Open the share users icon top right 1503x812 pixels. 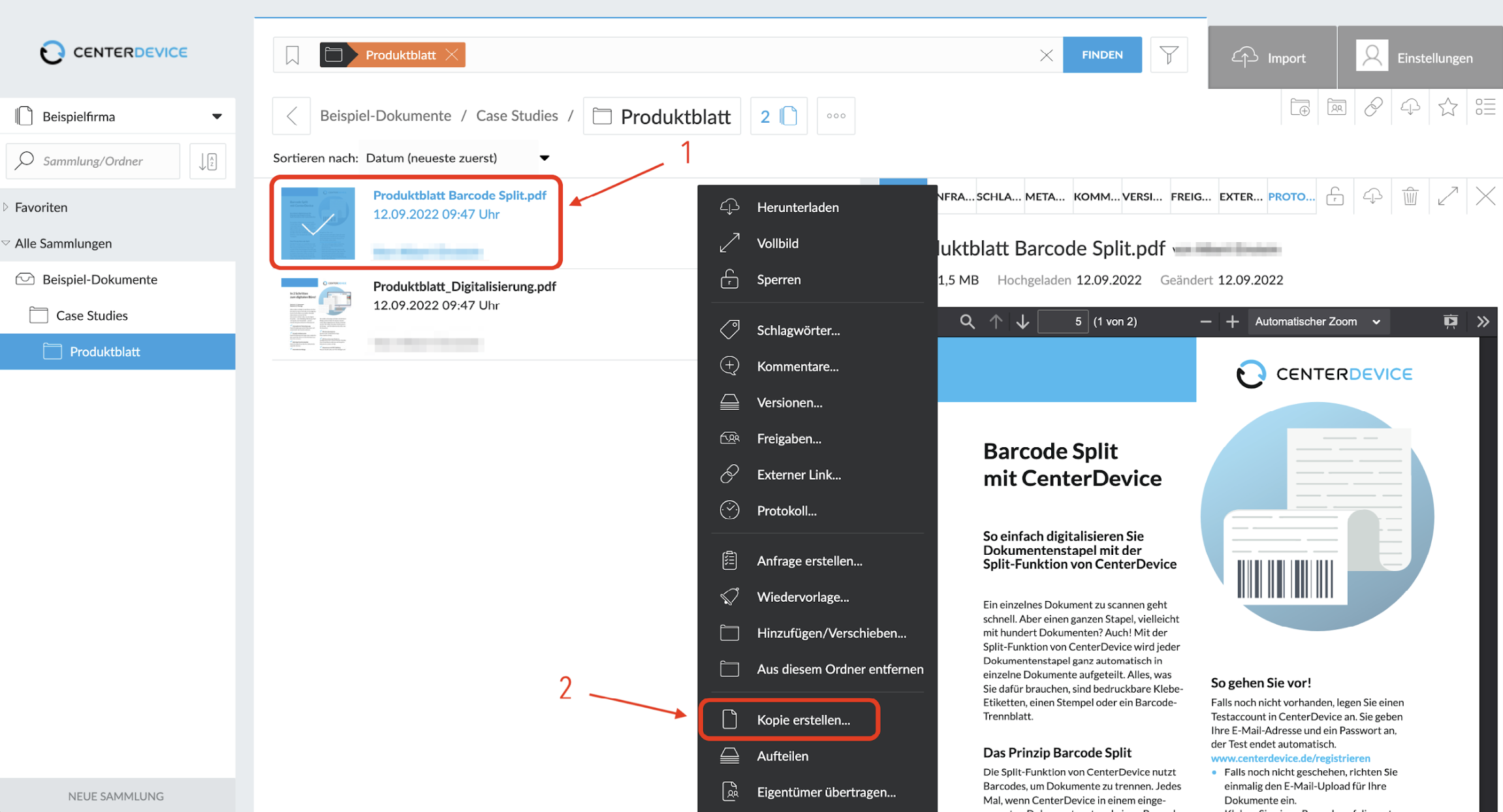[x=1337, y=107]
